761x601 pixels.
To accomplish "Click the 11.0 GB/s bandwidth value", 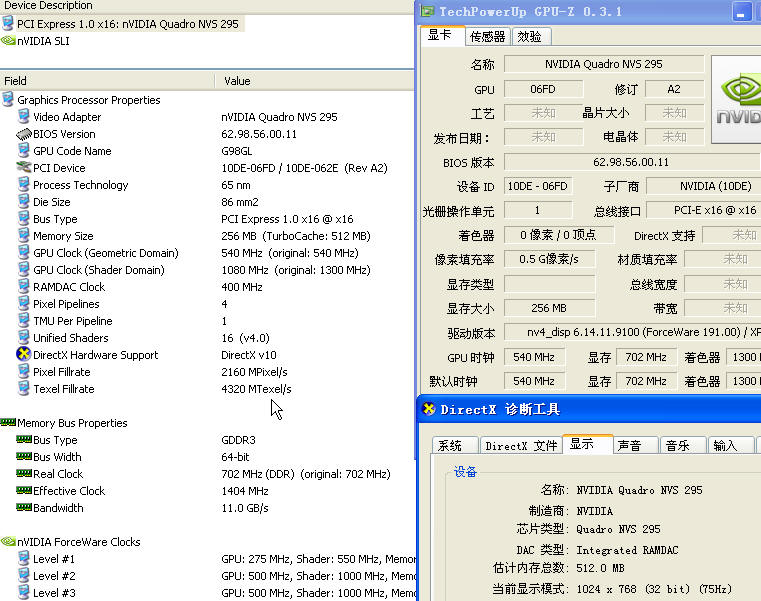I will pos(245,508).
